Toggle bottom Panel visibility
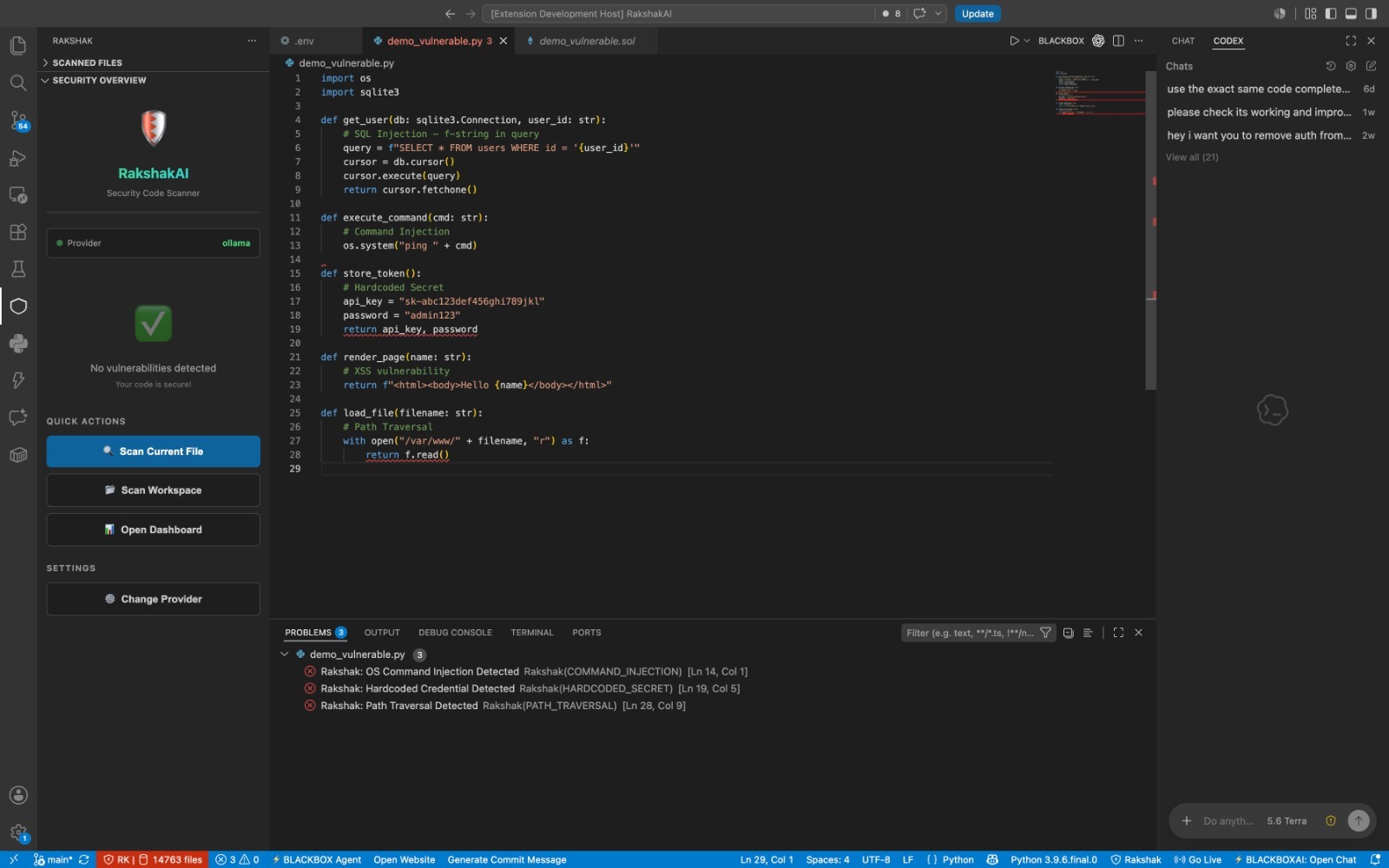Screen dimensions: 1389x868 [x=1351, y=14]
